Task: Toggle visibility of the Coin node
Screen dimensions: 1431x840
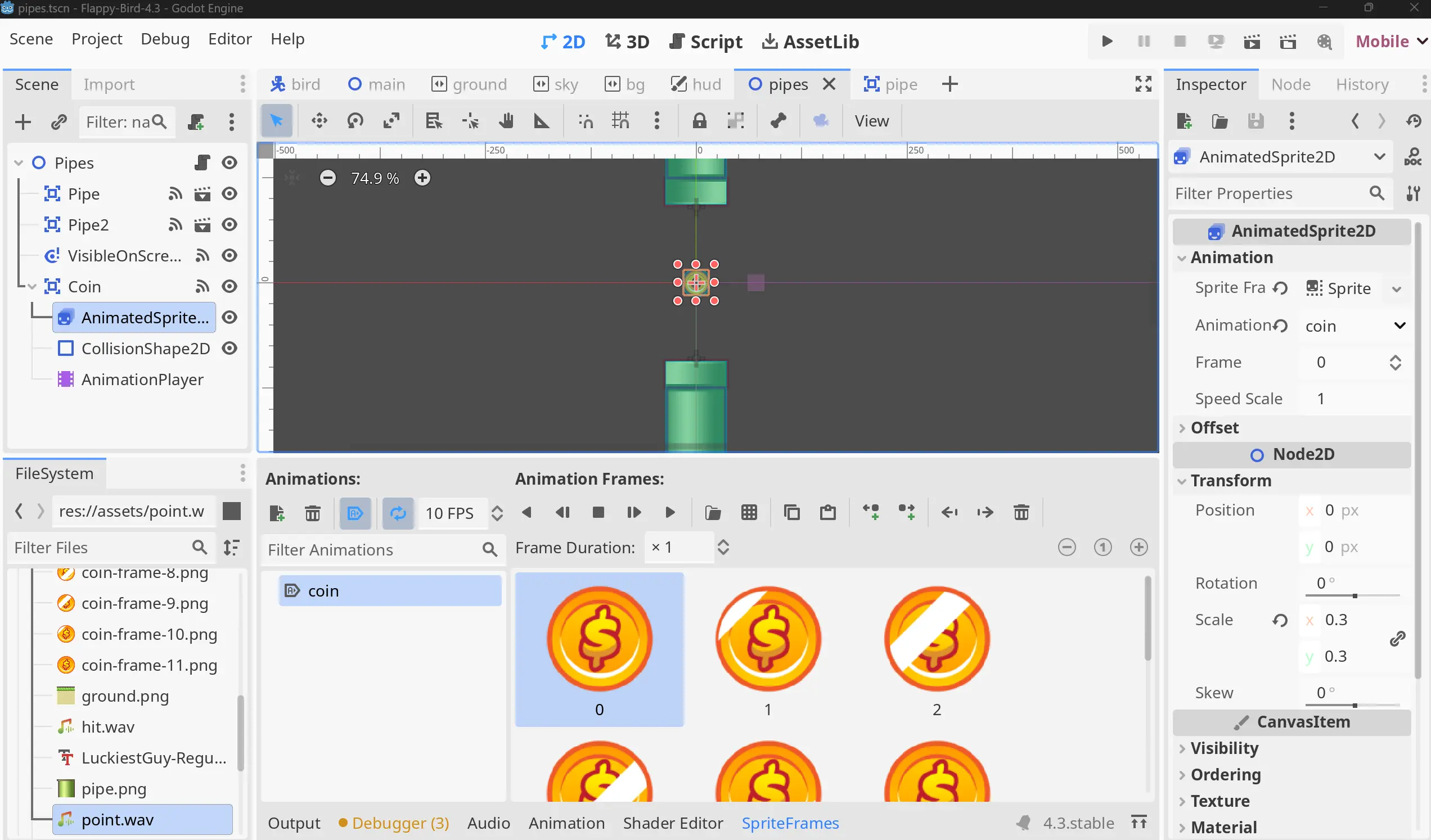Action: 229,287
